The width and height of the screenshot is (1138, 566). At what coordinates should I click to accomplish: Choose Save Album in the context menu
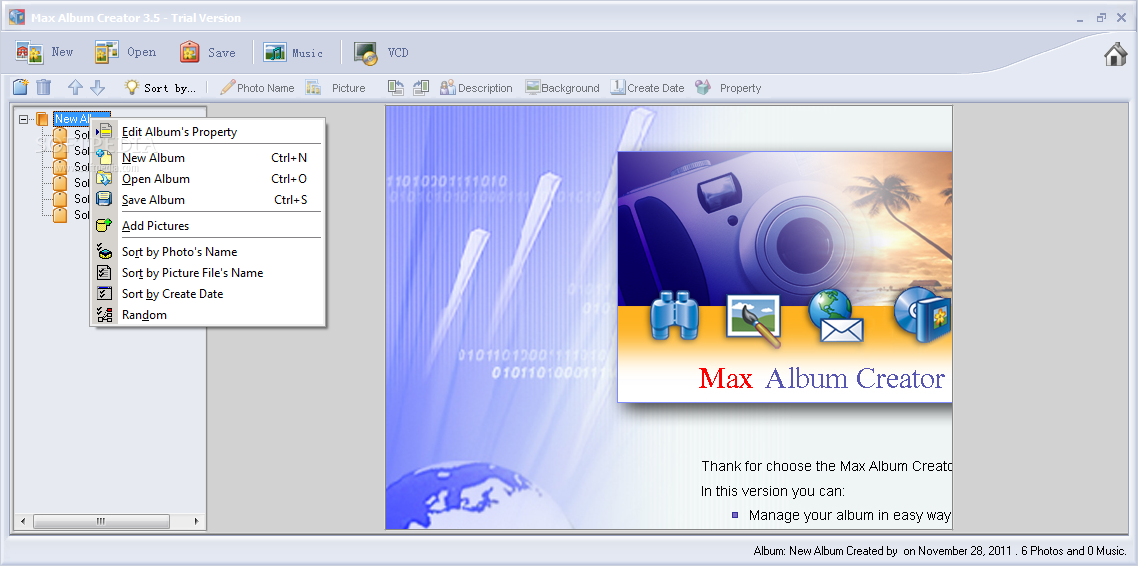click(x=208, y=200)
